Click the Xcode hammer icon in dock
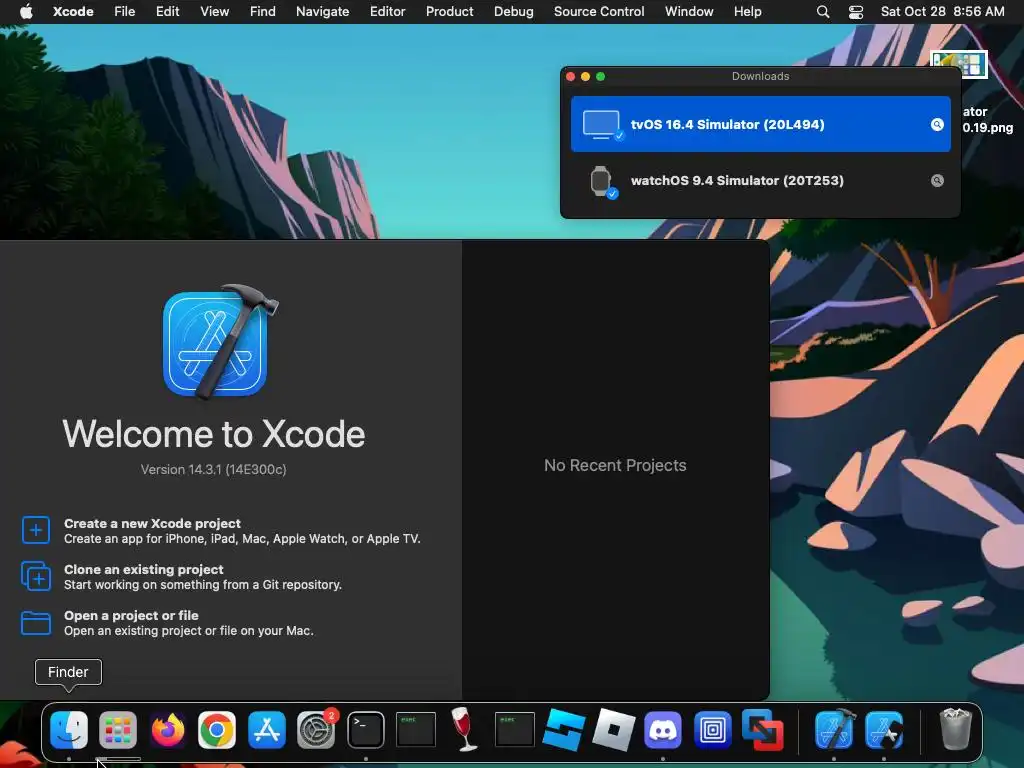Screen dimensions: 1024x768 [835, 729]
